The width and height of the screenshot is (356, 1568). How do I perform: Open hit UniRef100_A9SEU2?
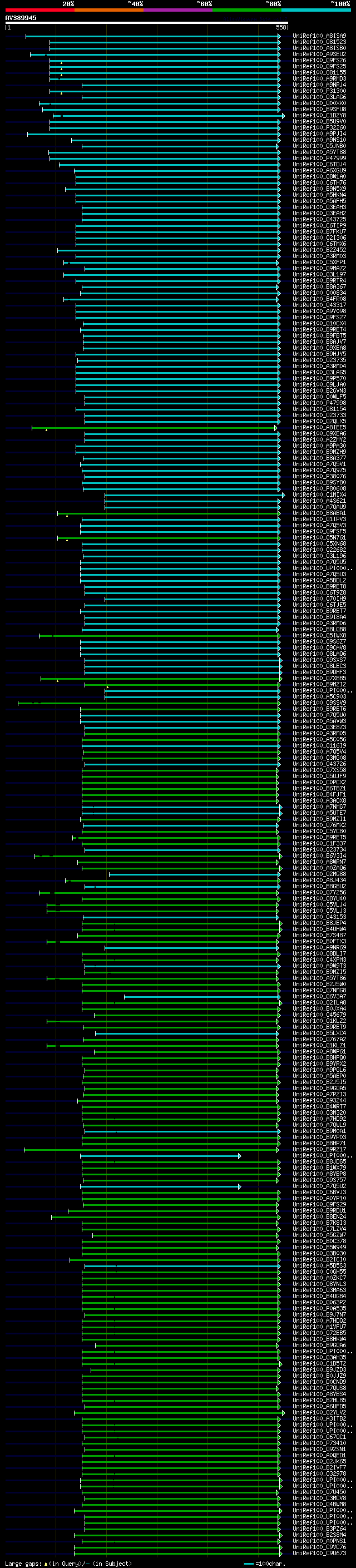(319, 54)
